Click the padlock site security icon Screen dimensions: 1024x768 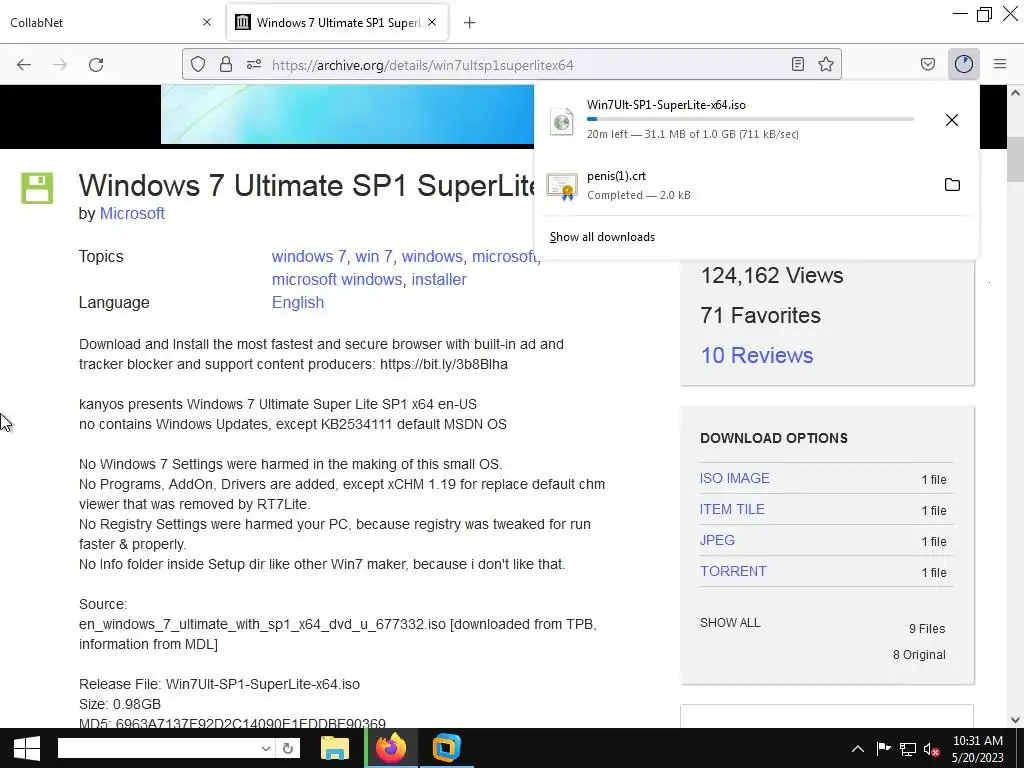click(x=226, y=64)
